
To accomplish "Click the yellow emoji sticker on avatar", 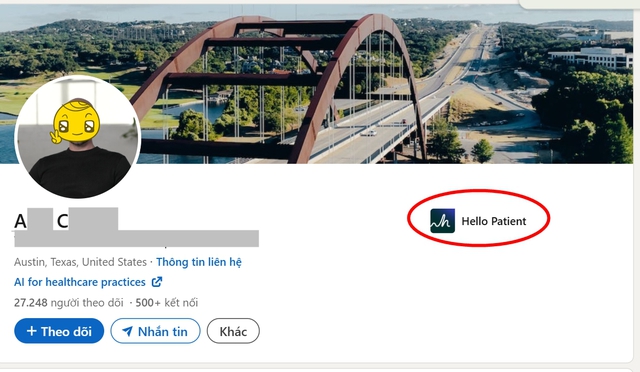I will tap(76, 121).
